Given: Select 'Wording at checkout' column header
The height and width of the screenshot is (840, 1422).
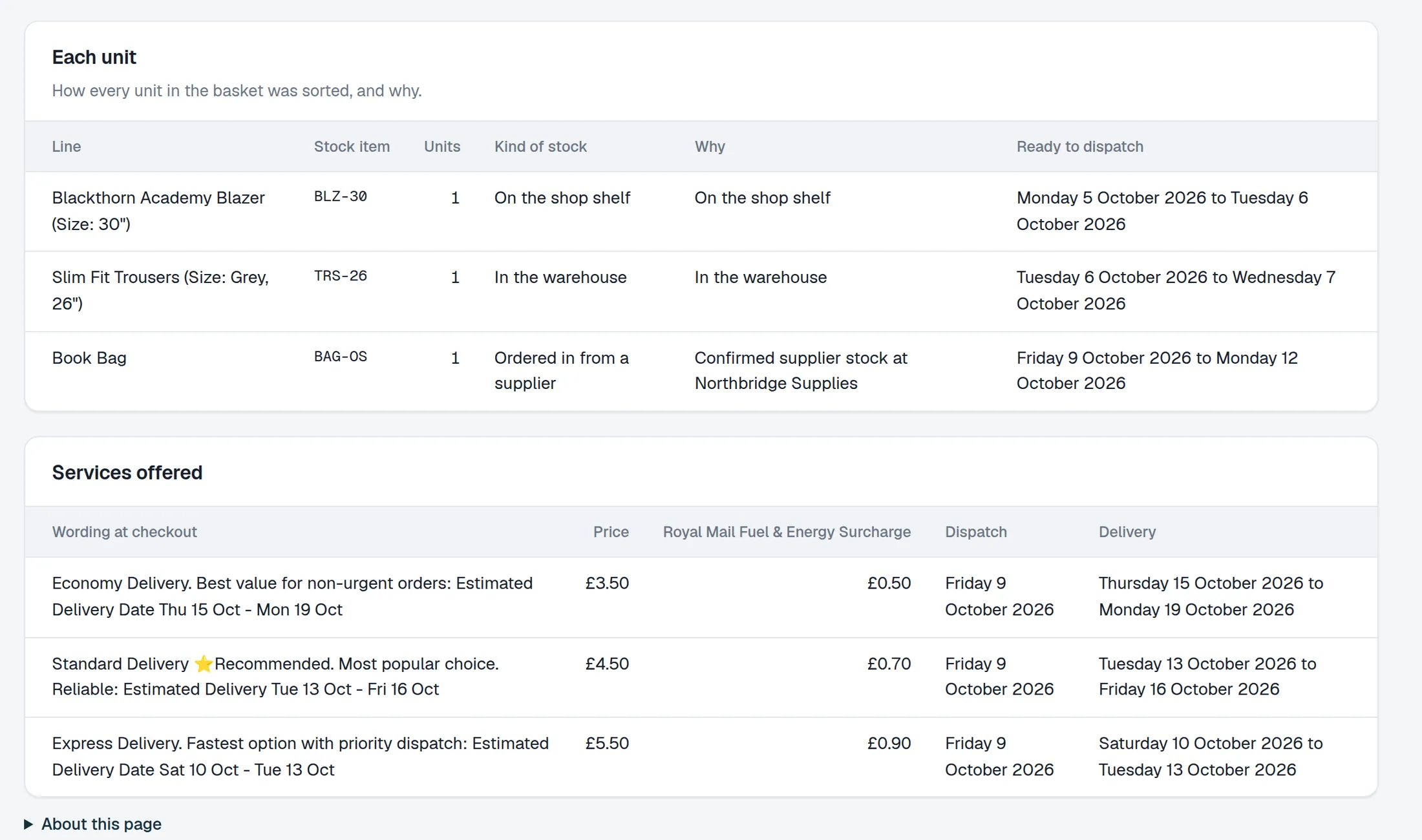Looking at the screenshot, I should [124, 532].
